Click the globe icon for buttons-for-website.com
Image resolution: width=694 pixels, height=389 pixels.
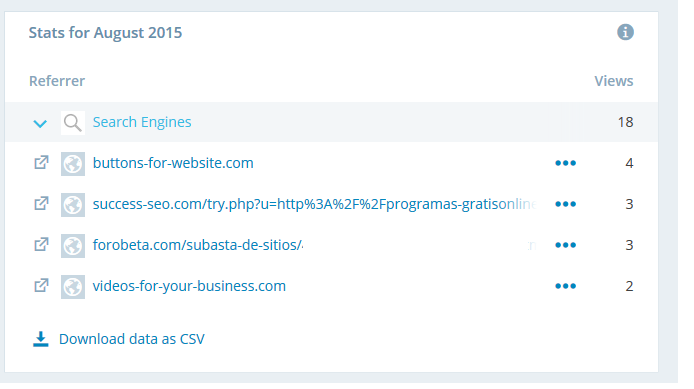coord(73,164)
